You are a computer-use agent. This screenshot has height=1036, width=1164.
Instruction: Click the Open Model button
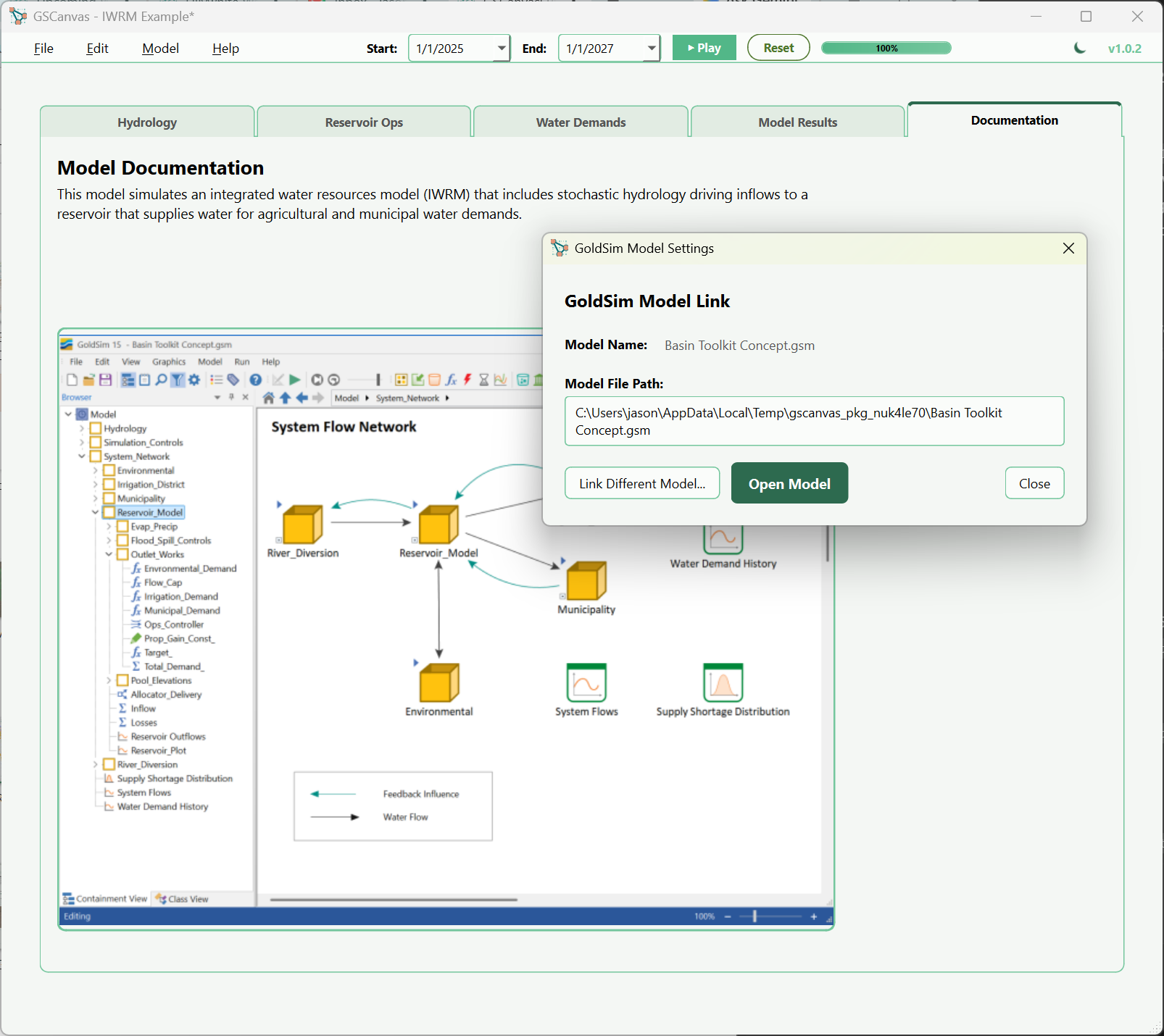point(789,483)
